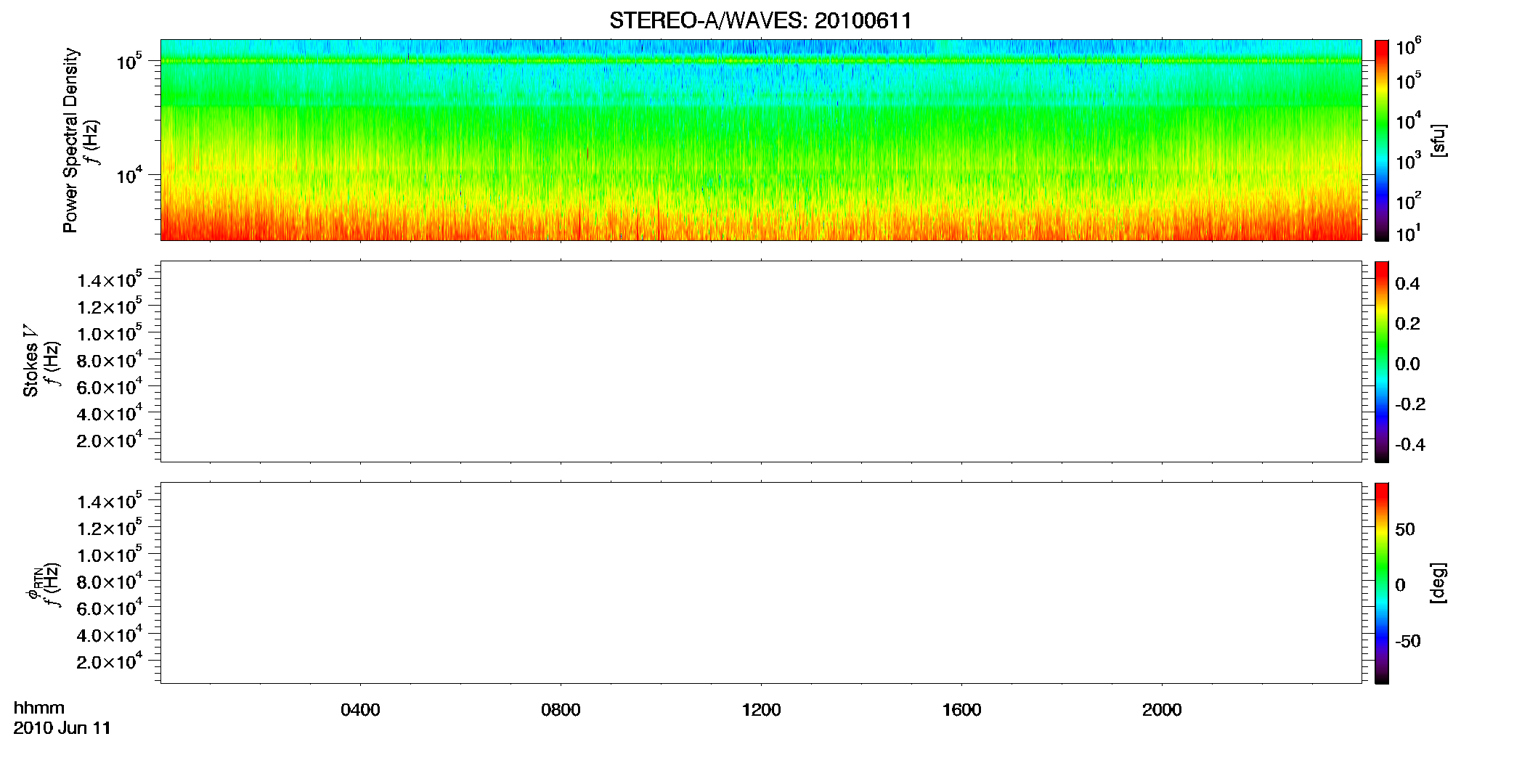Click the Power Spectral Density axis label
The width and height of the screenshot is (1522, 784).
[x=70, y=140]
